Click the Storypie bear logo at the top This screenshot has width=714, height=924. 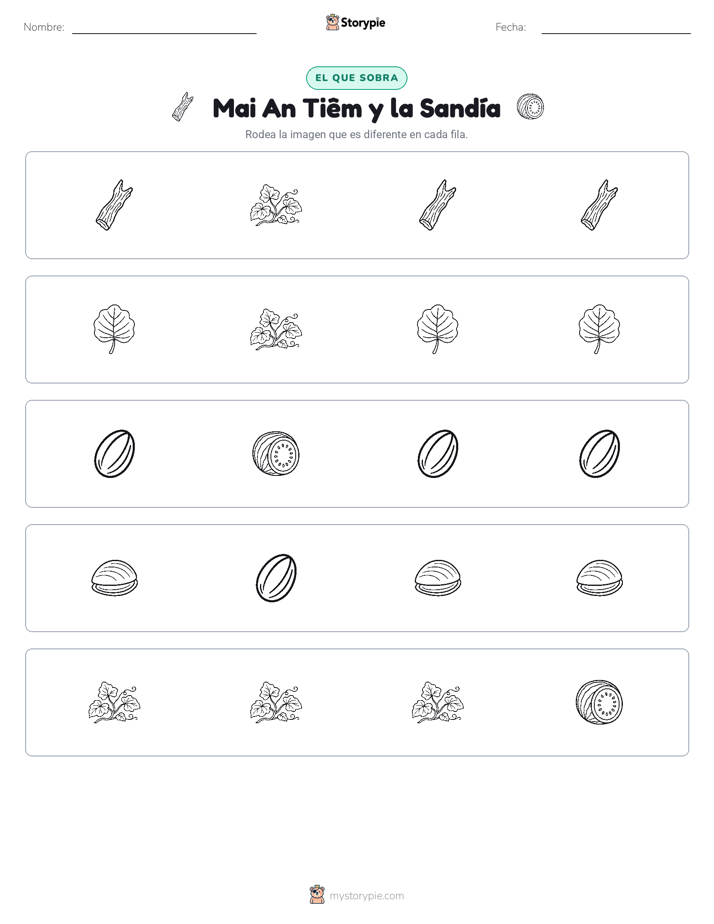click(x=332, y=22)
